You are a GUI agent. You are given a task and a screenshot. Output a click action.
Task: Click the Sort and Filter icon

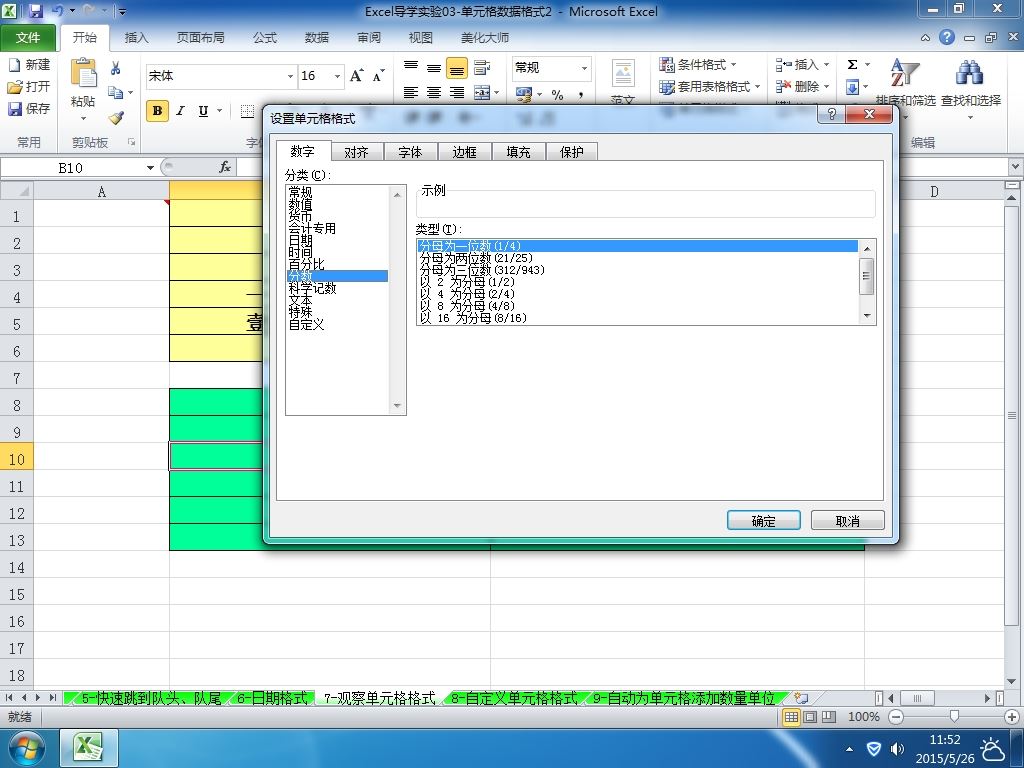coord(905,72)
